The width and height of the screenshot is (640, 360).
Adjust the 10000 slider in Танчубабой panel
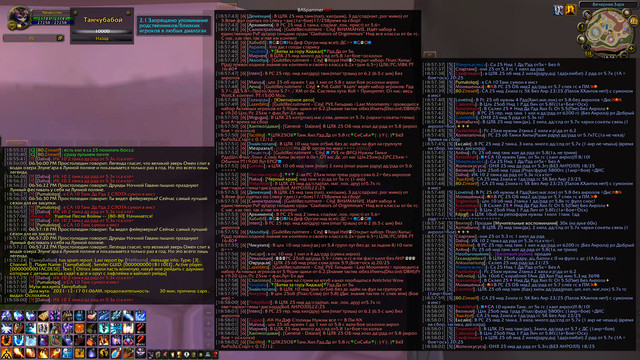pos(102,31)
